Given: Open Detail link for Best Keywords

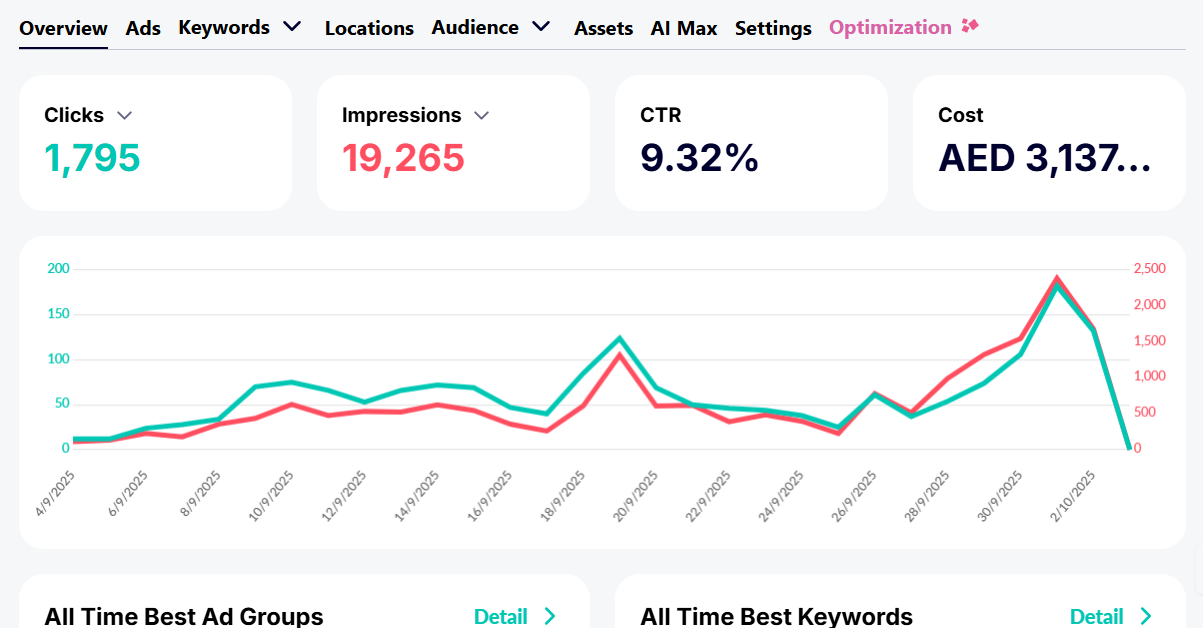Looking at the screenshot, I should 1096,616.
